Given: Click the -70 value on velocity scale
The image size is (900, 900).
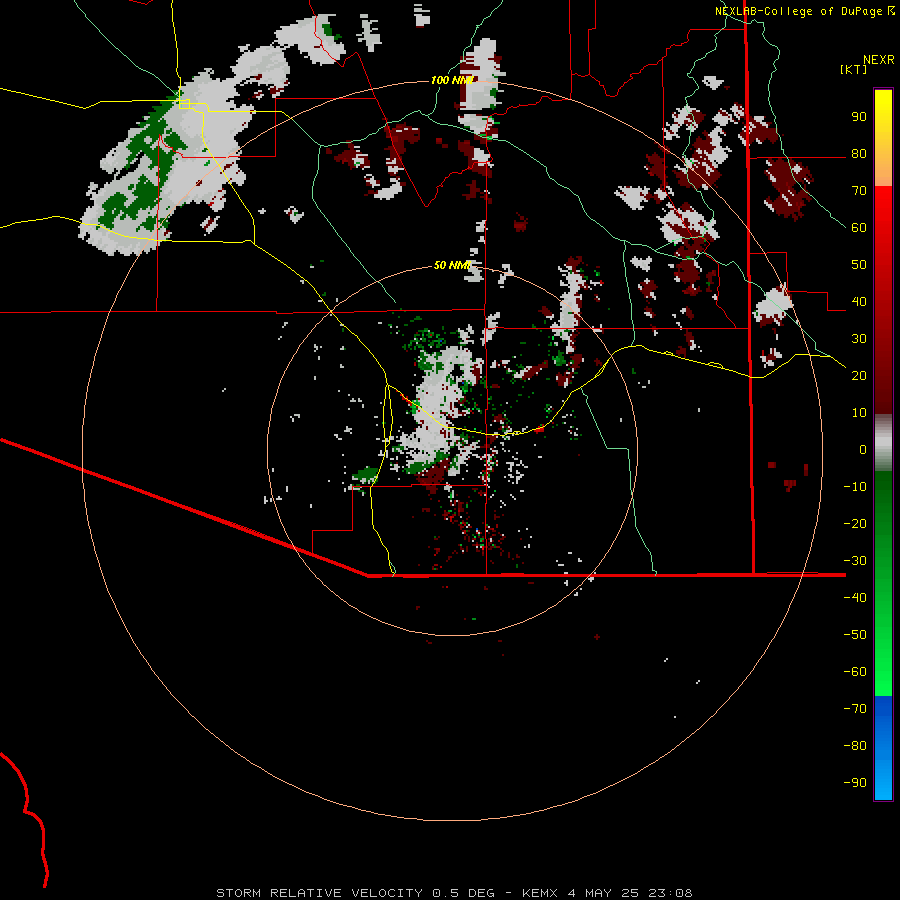Looking at the screenshot, I should coord(855,709).
